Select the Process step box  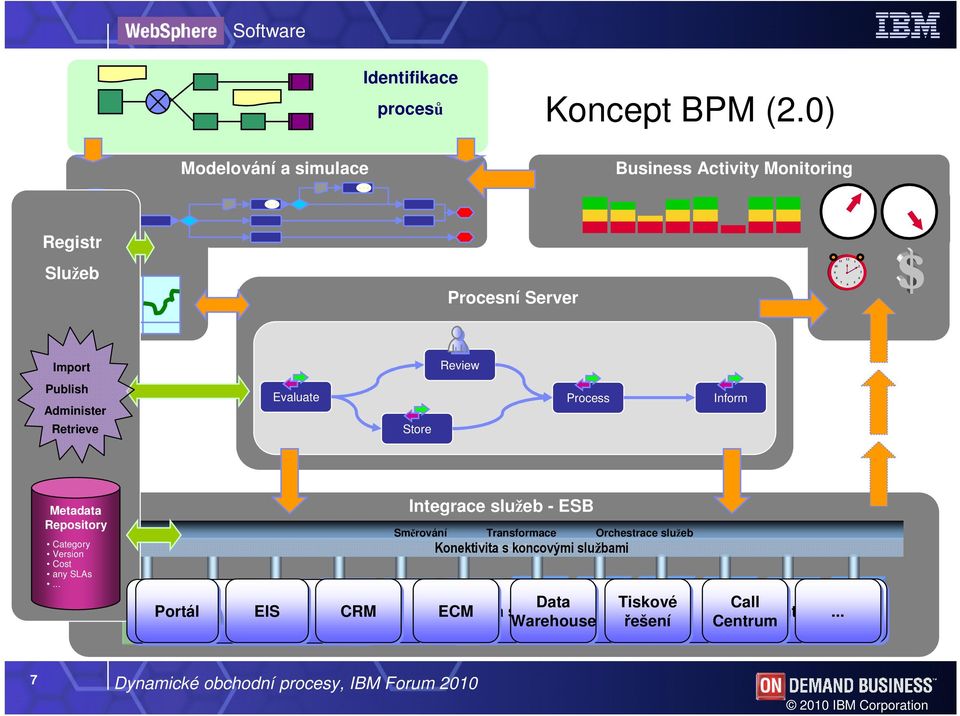point(588,398)
